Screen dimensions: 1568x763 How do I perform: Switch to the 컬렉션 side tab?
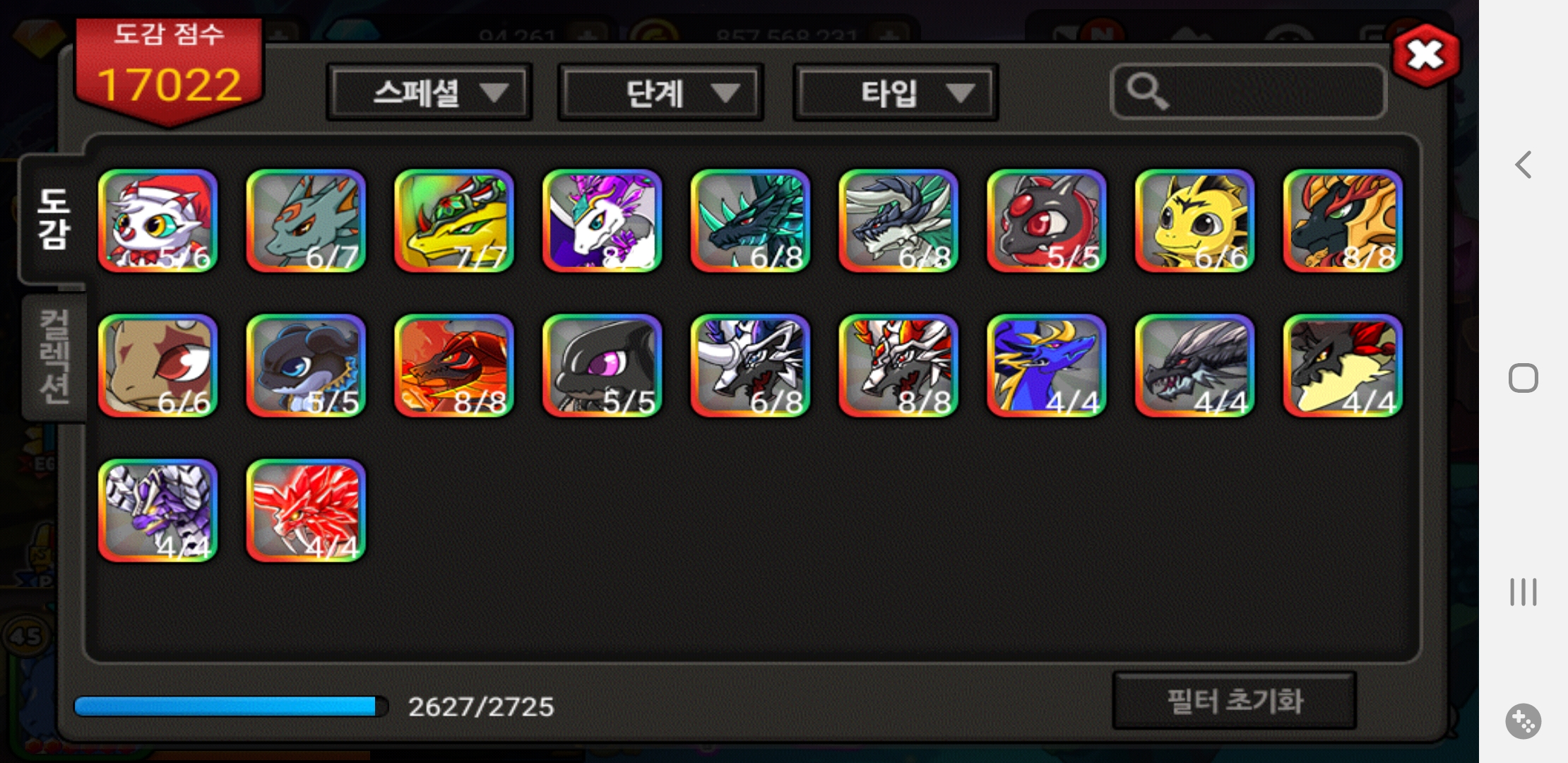(x=54, y=357)
